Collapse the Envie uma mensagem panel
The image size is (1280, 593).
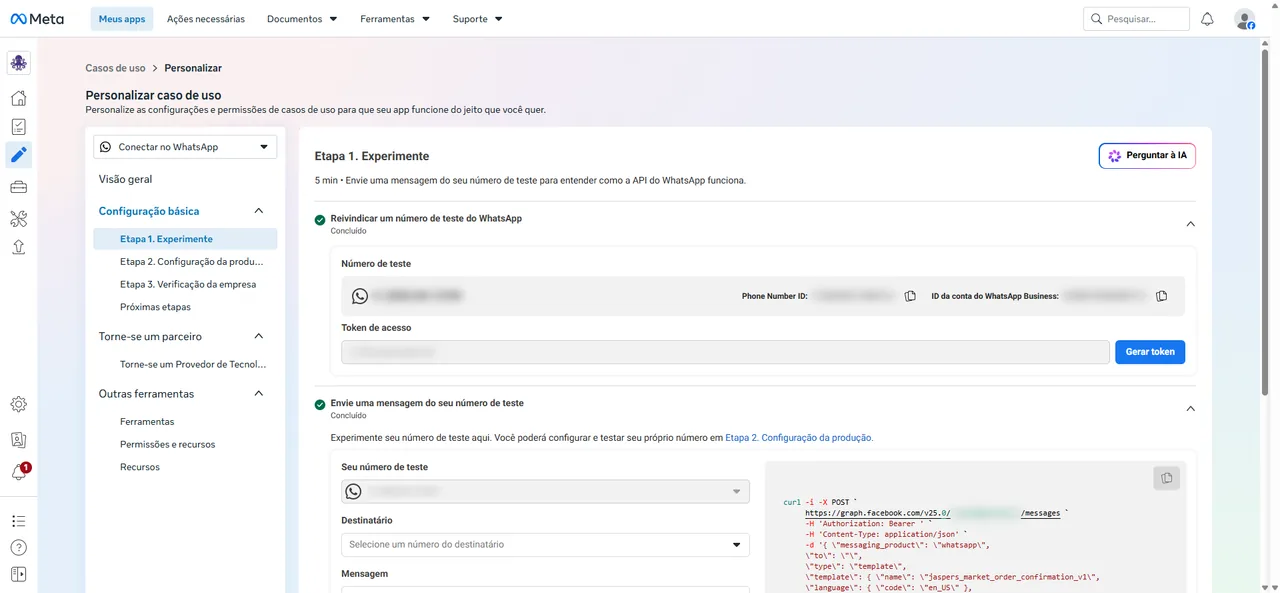(1190, 408)
